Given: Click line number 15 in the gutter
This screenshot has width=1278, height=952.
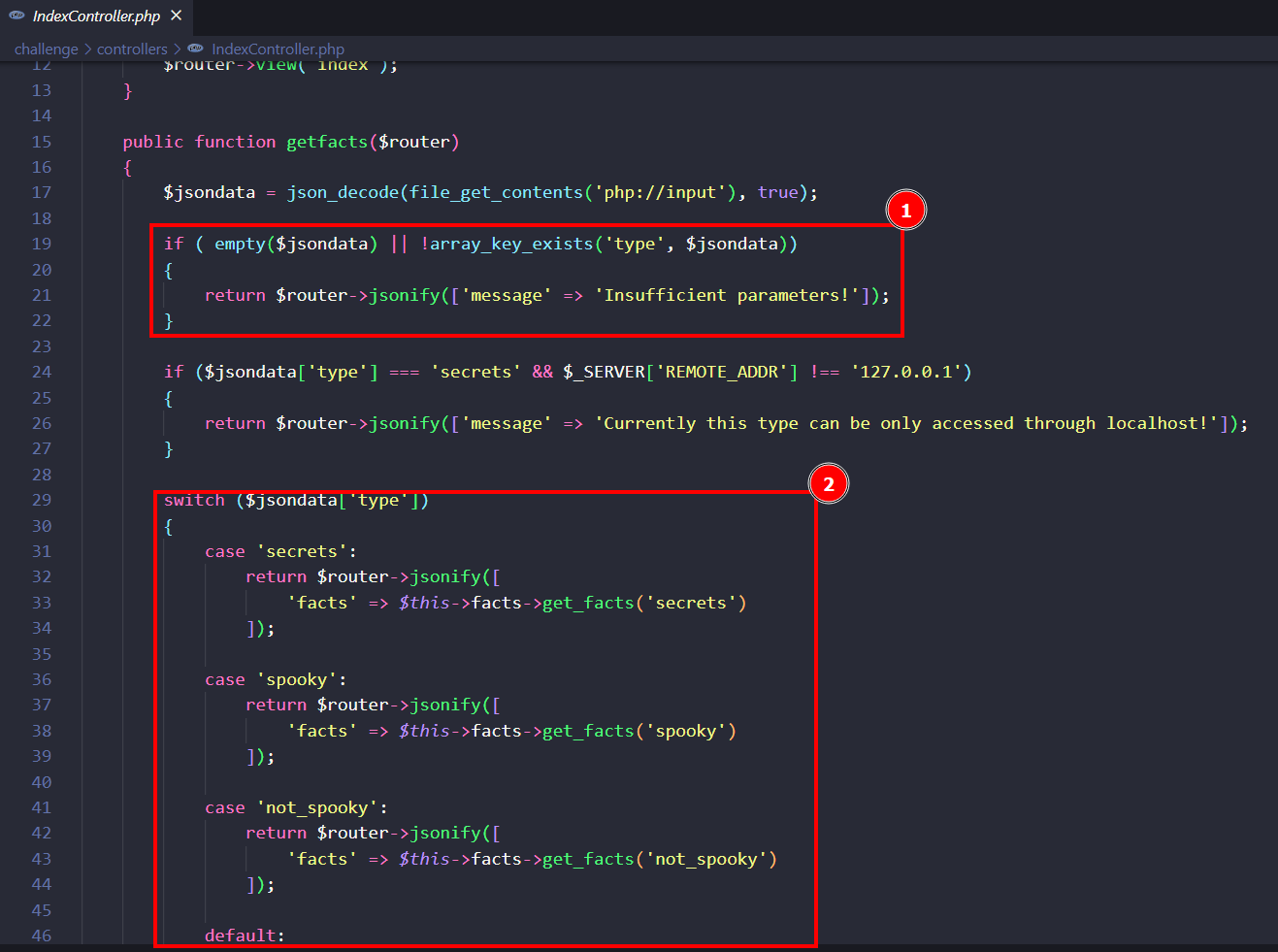Looking at the screenshot, I should (x=41, y=142).
